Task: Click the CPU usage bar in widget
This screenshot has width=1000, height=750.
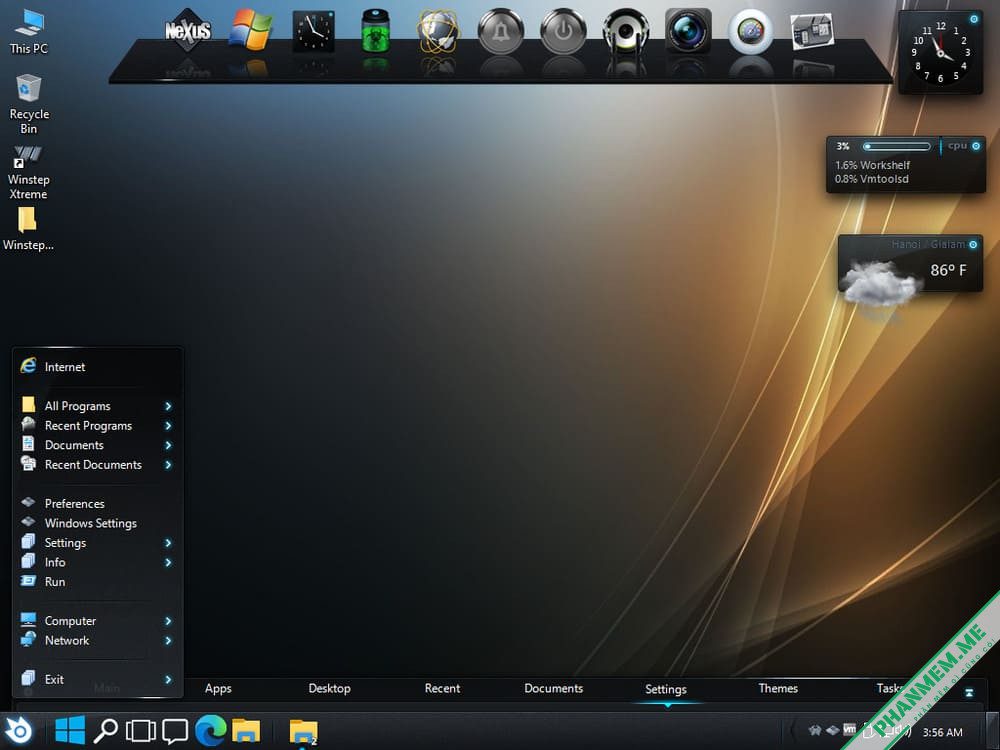Action: click(897, 147)
